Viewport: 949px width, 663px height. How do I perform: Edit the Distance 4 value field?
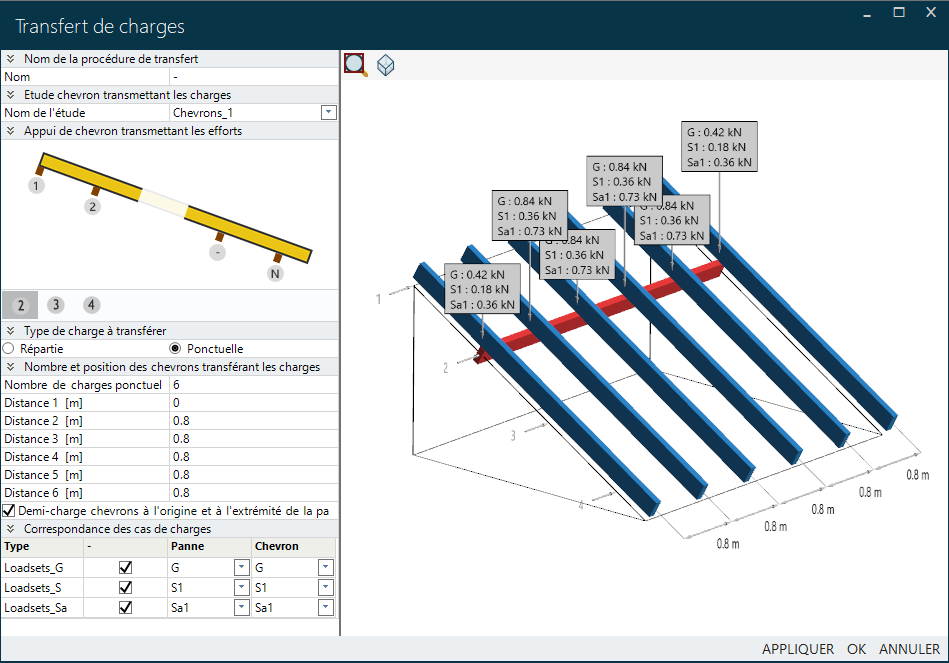pos(254,457)
